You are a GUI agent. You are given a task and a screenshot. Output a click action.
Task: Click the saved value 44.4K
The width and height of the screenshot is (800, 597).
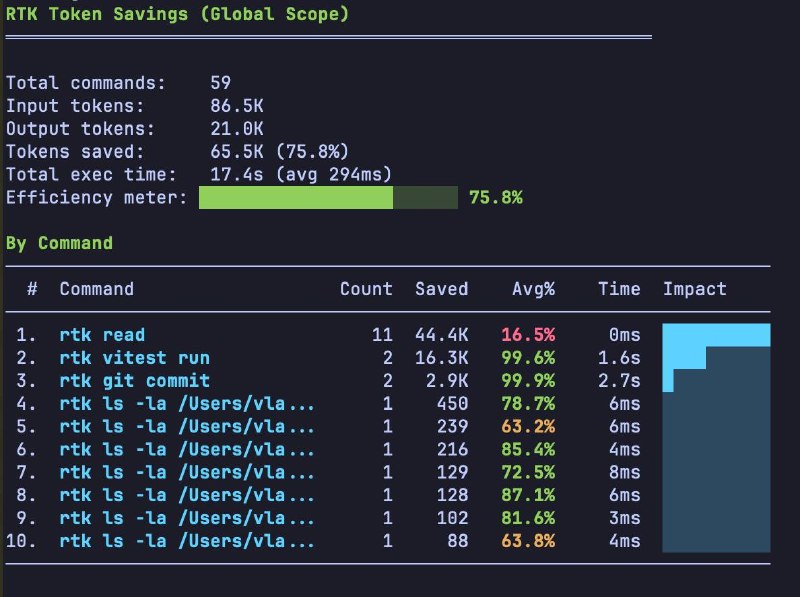click(442, 335)
